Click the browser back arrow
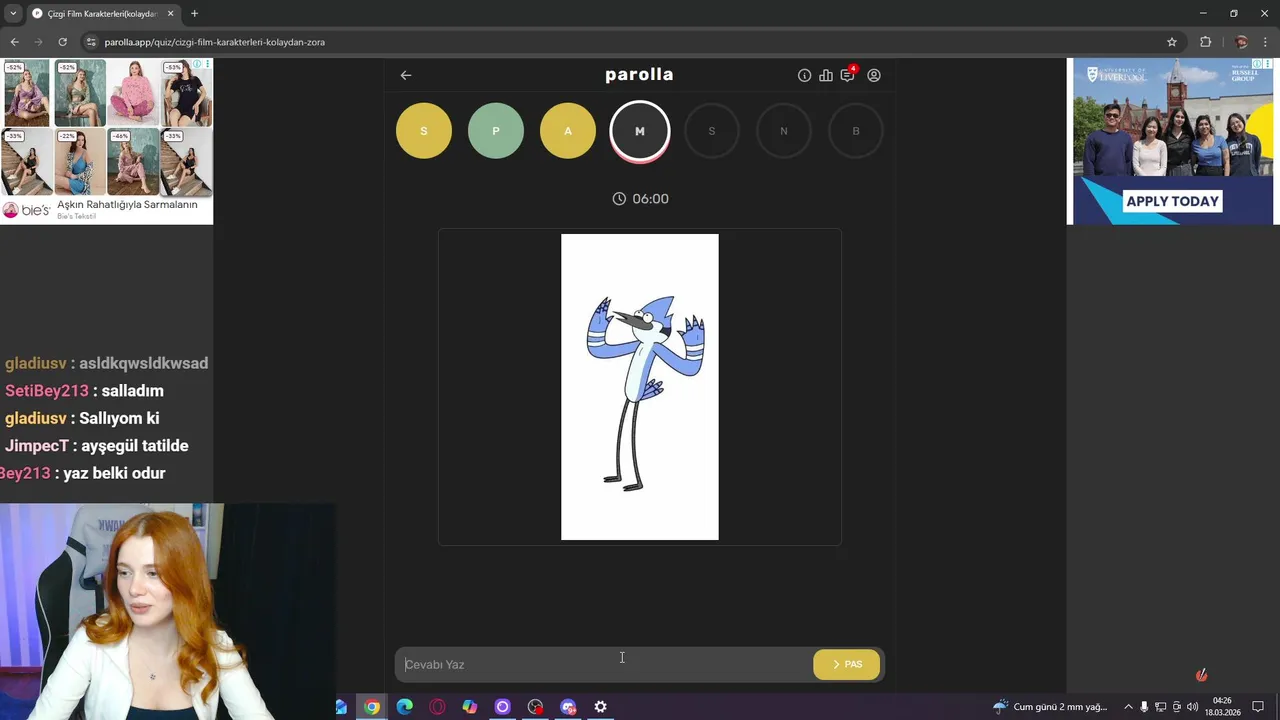This screenshot has width=1280, height=720. point(14,42)
